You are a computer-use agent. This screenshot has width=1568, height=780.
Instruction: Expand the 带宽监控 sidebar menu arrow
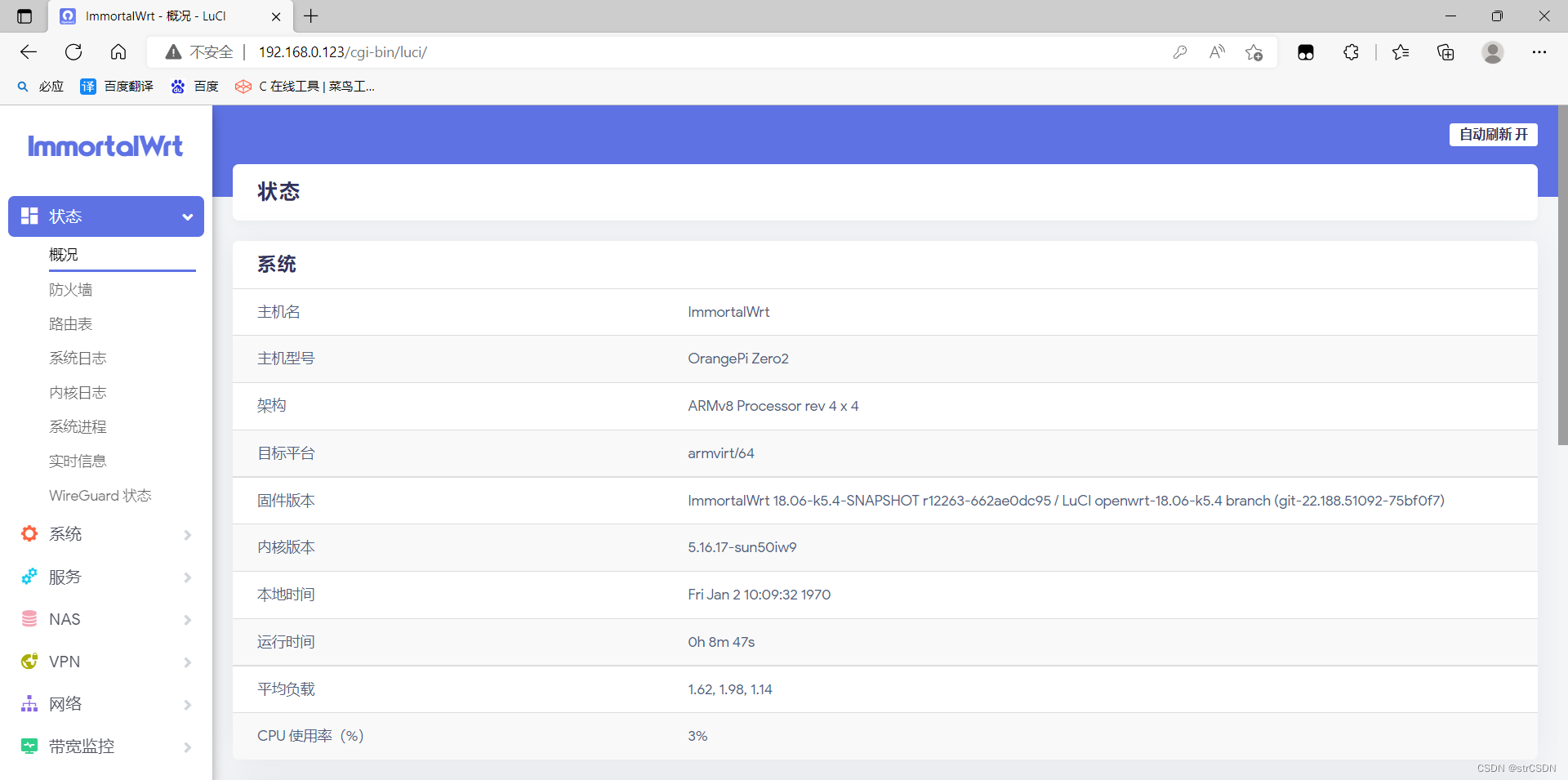(188, 747)
